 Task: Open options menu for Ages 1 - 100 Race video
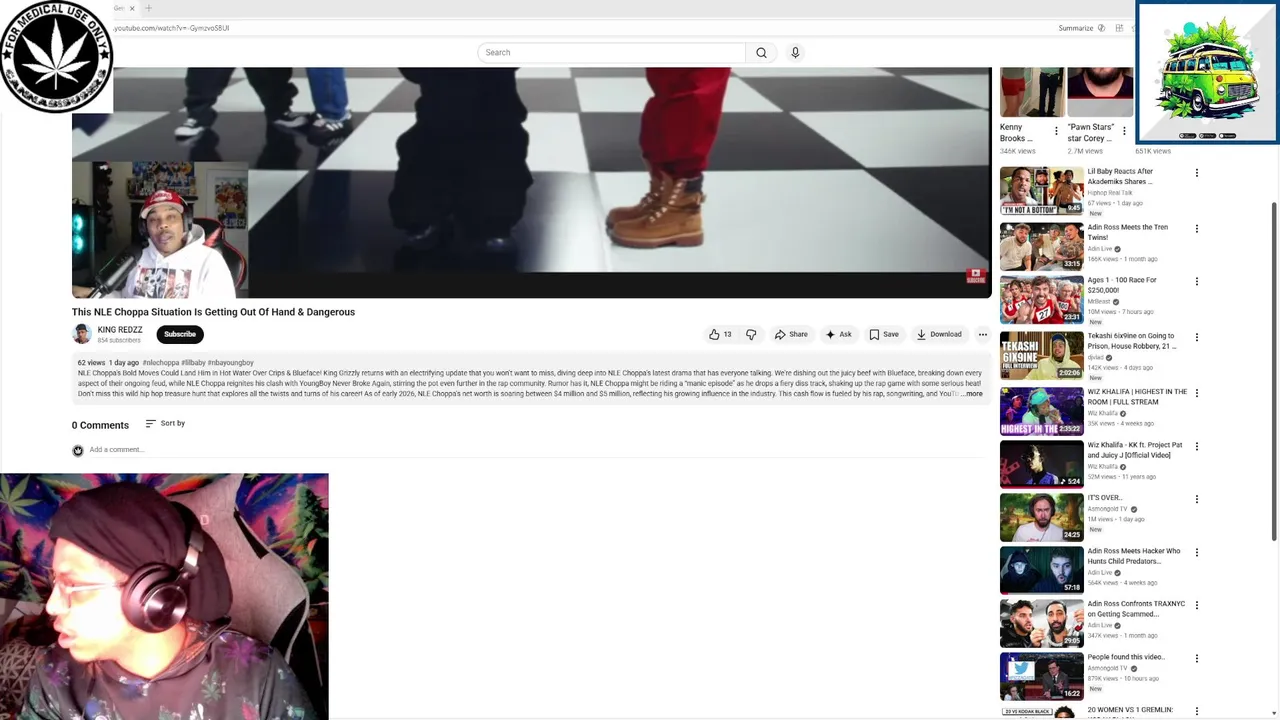[x=1196, y=282]
